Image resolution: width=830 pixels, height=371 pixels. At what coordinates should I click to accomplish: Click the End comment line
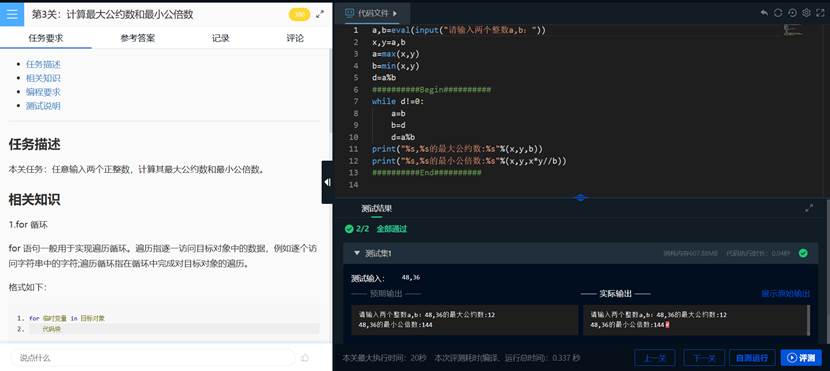pyautogui.click(x=427, y=173)
